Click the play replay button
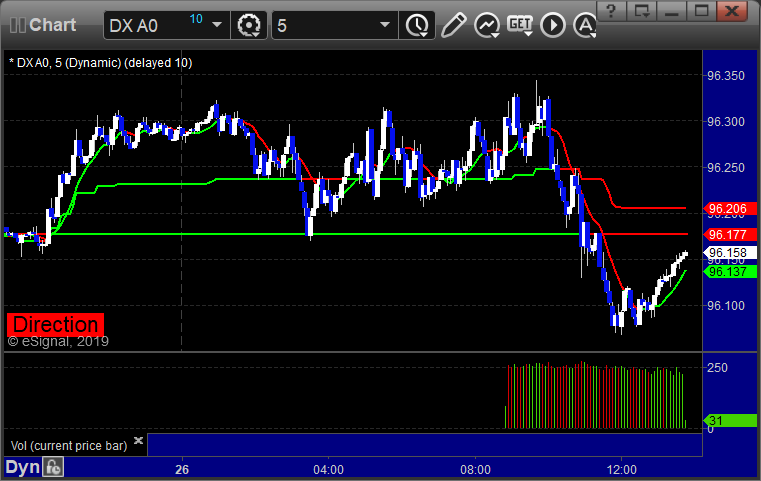This screenshot has height=481, width=761. [x=553, y=25]
